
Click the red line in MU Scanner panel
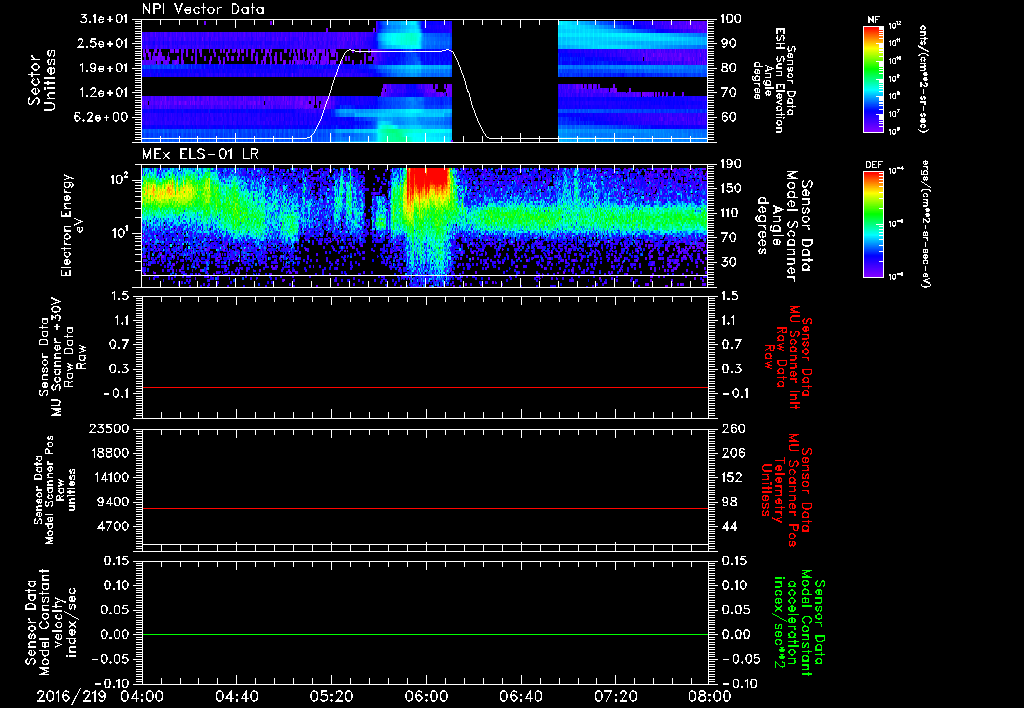pos(425,387)
